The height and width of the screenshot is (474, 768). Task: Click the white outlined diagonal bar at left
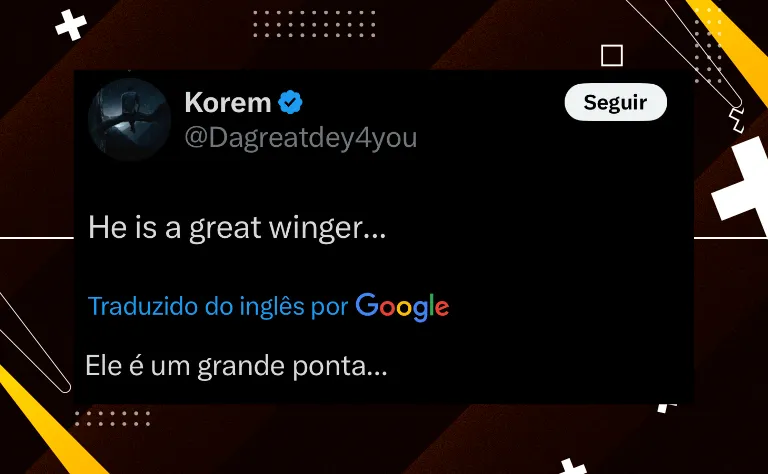tap(34, 342)
